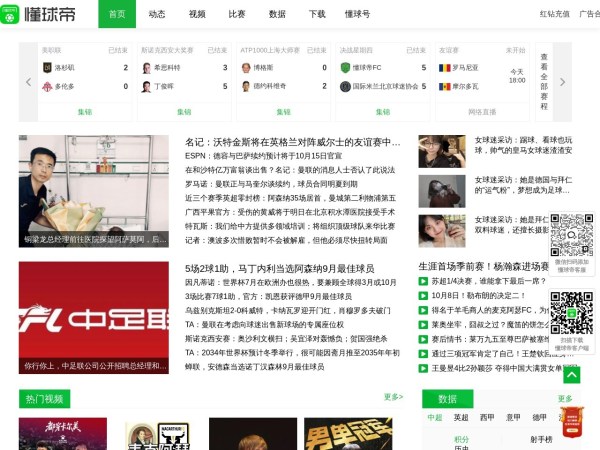Open the 数据 navigation item
Viewport: 600px width, 450px height.
277,14
